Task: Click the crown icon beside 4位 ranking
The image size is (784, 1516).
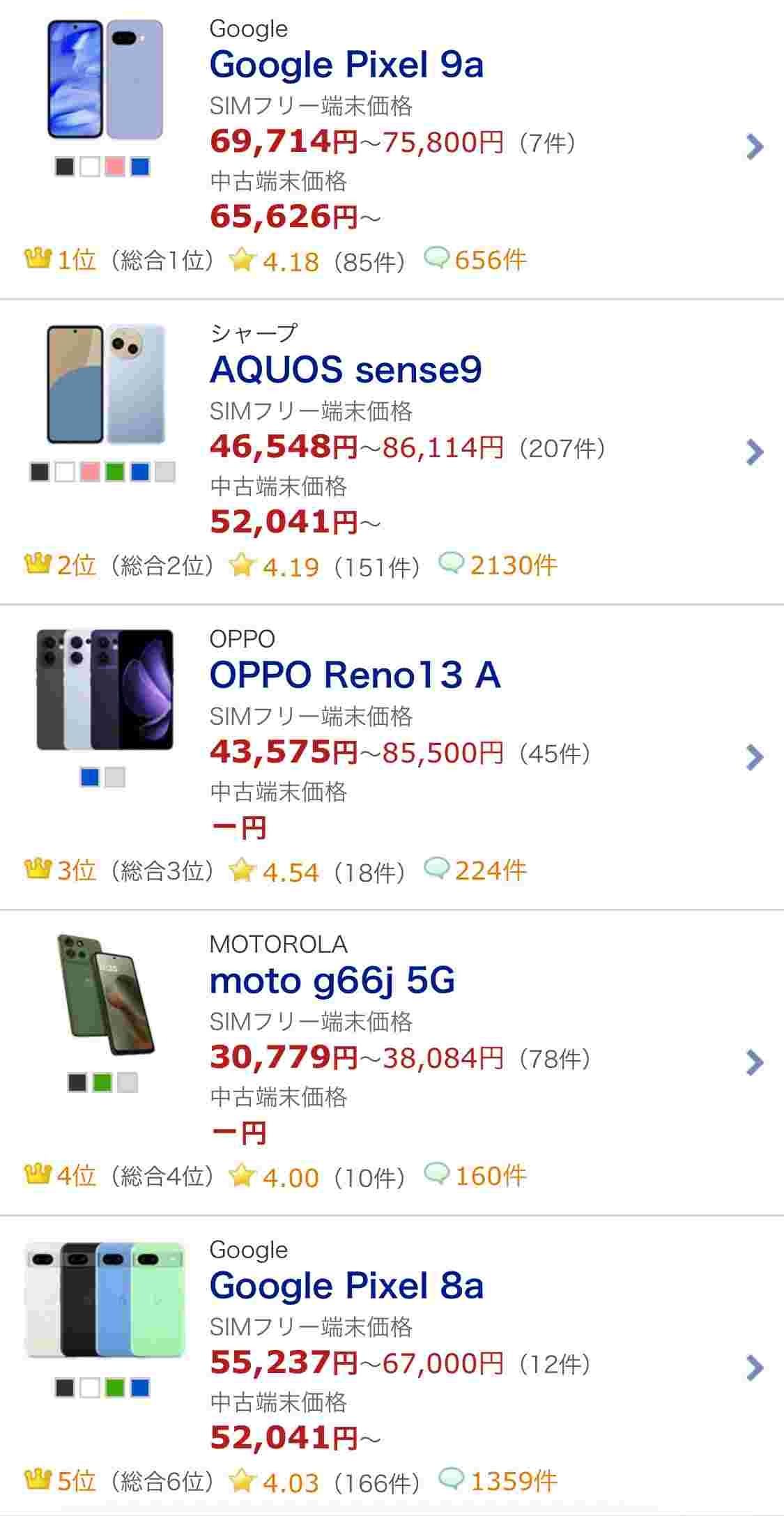Action: pos(38,1175)
